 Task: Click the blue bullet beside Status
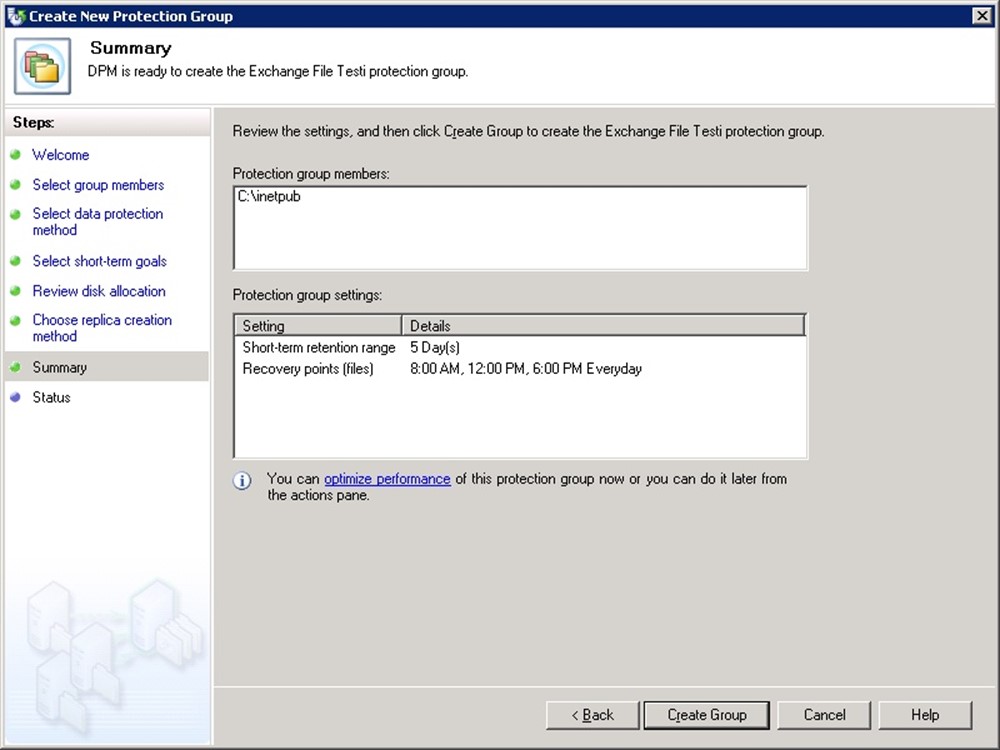[x=15, y=397]
